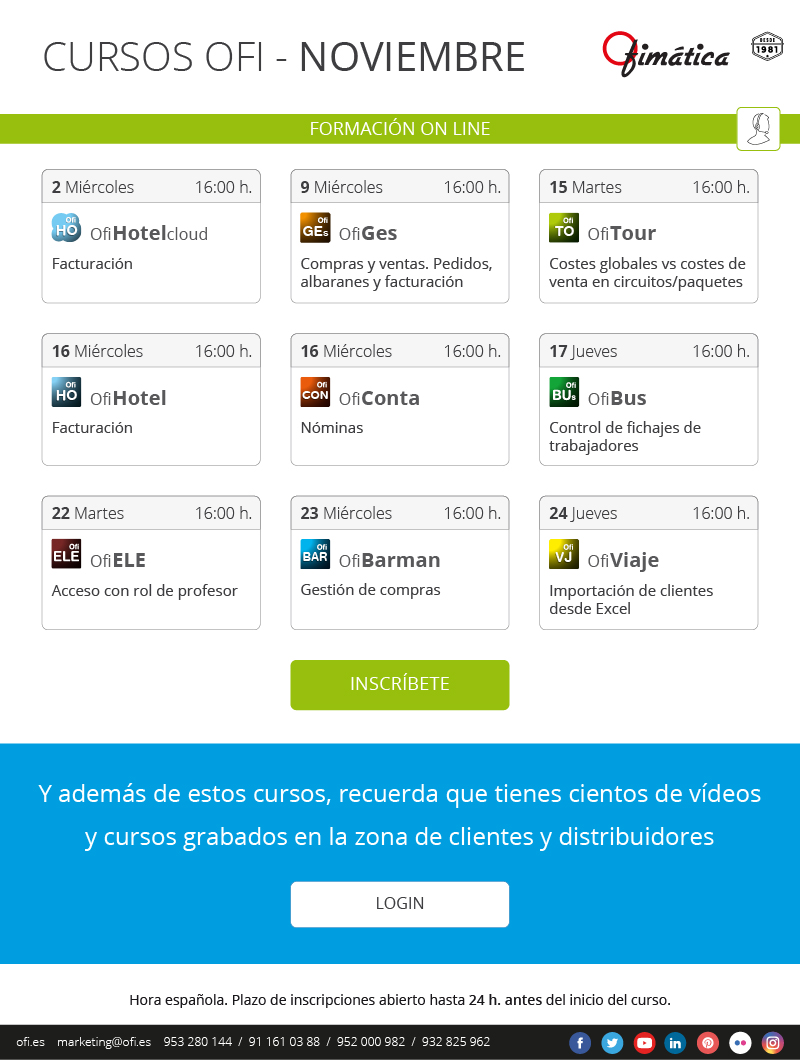Click the OfiViaje VJ icon
Viewport: 800px width, 1060px height.
564,554
